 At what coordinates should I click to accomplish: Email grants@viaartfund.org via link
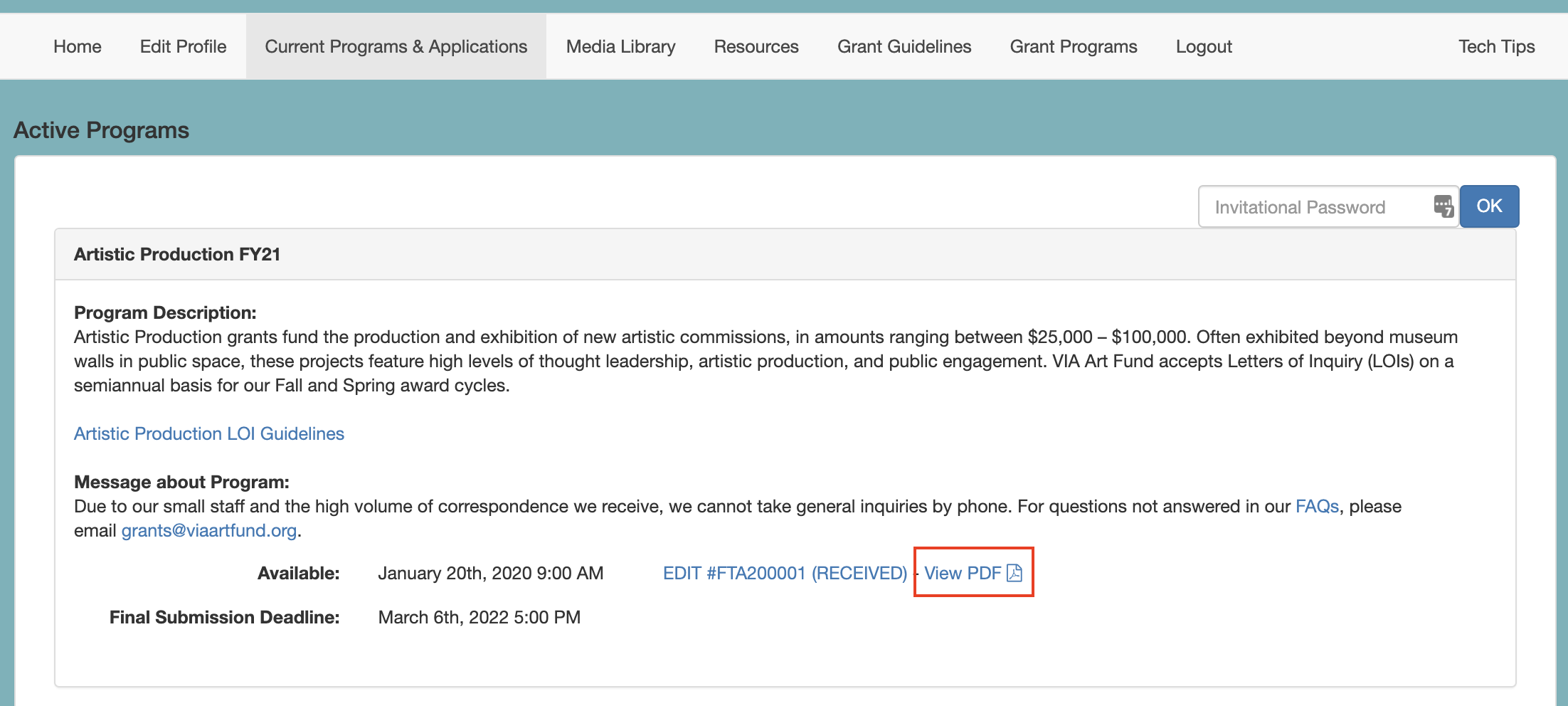coord(209,530)
